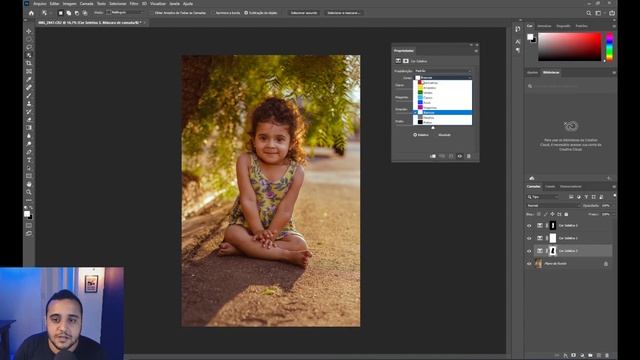
Task: Select the Crop tool in the toolbar
Action: (29, 63)
